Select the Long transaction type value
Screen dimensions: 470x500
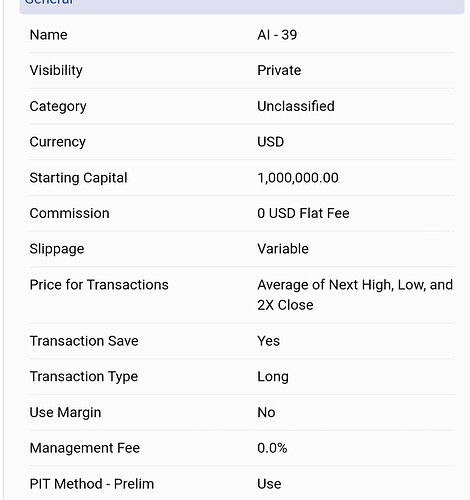tap(273, 377)
